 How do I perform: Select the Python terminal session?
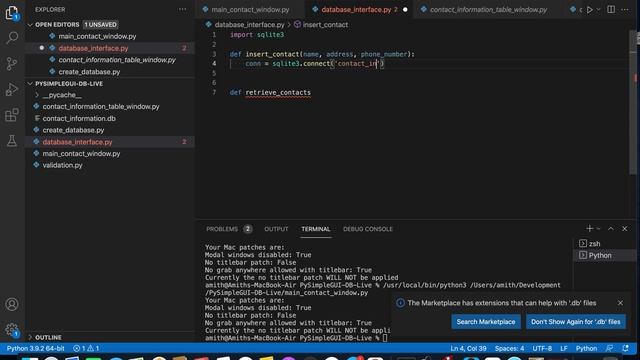click(604, 256)
